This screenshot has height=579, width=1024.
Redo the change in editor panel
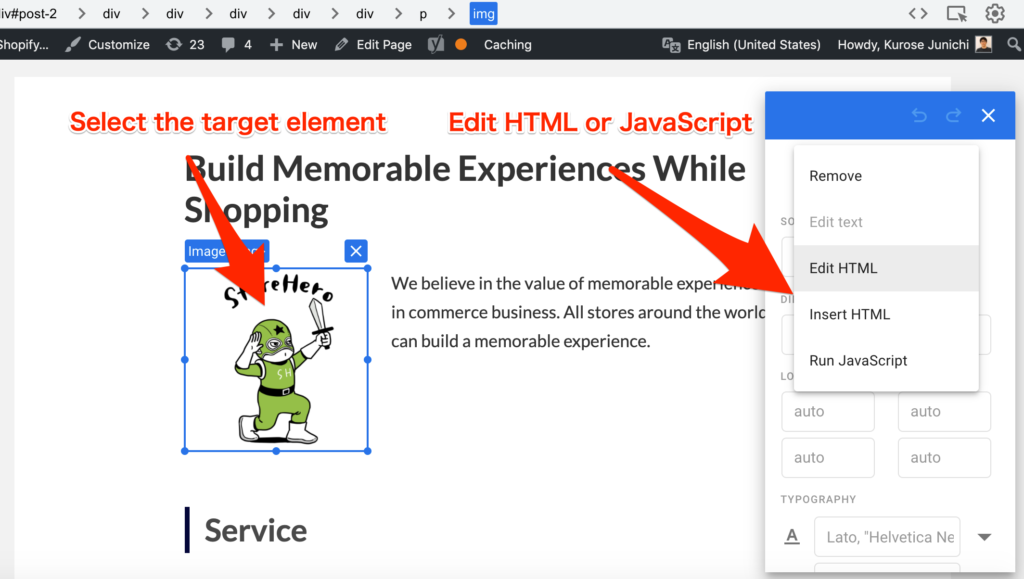(953, 116)
